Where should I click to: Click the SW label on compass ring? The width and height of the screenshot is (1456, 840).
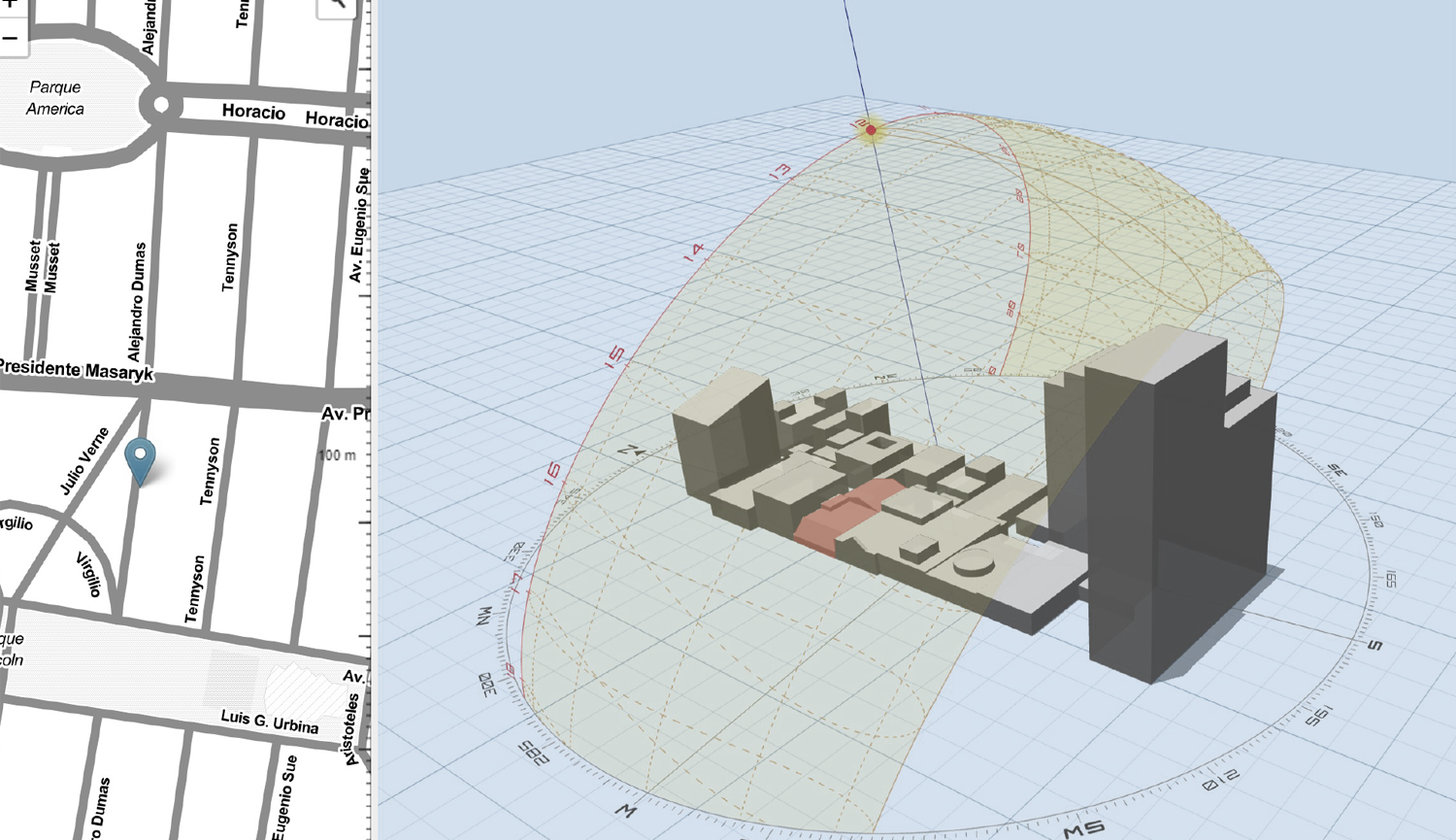tap(1083, 828)
